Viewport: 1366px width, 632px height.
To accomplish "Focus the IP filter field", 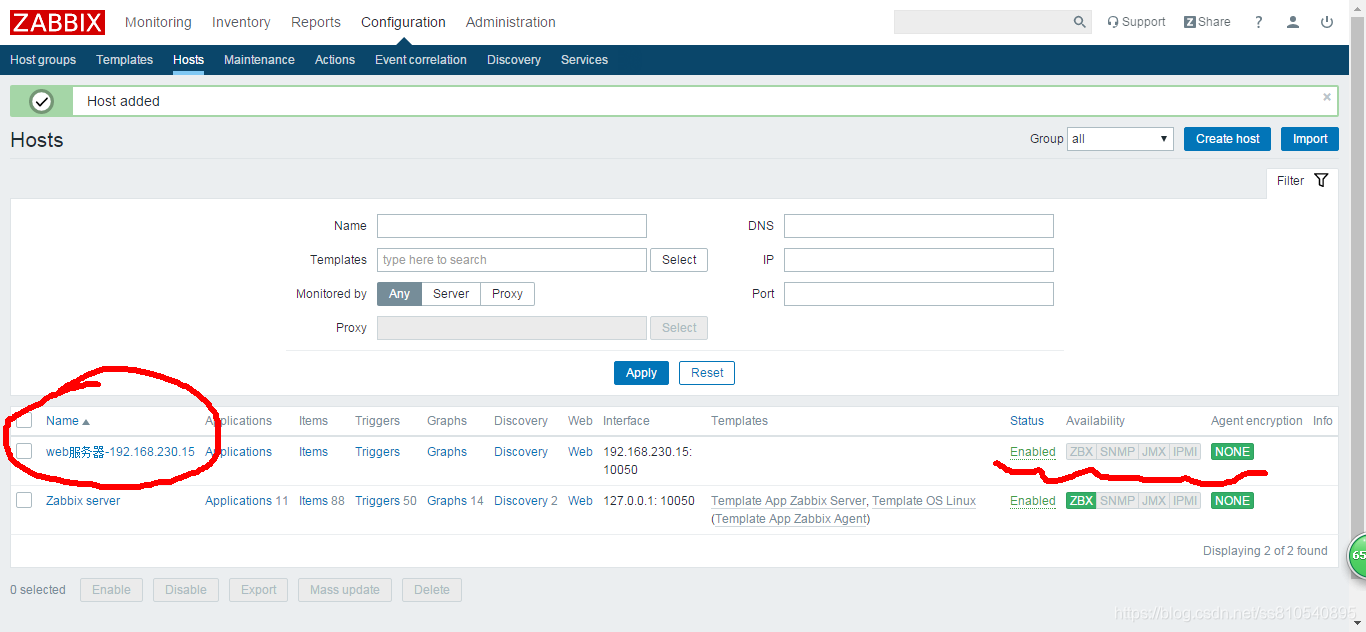I will tap(919, 260).
